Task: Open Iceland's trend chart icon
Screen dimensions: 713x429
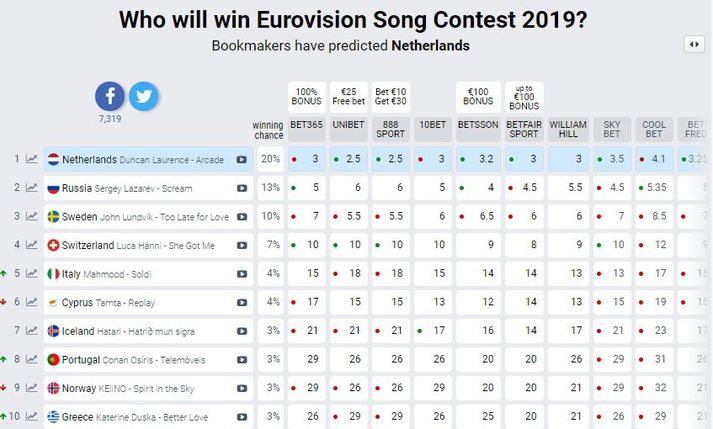Action: click(x=32, y=331)
